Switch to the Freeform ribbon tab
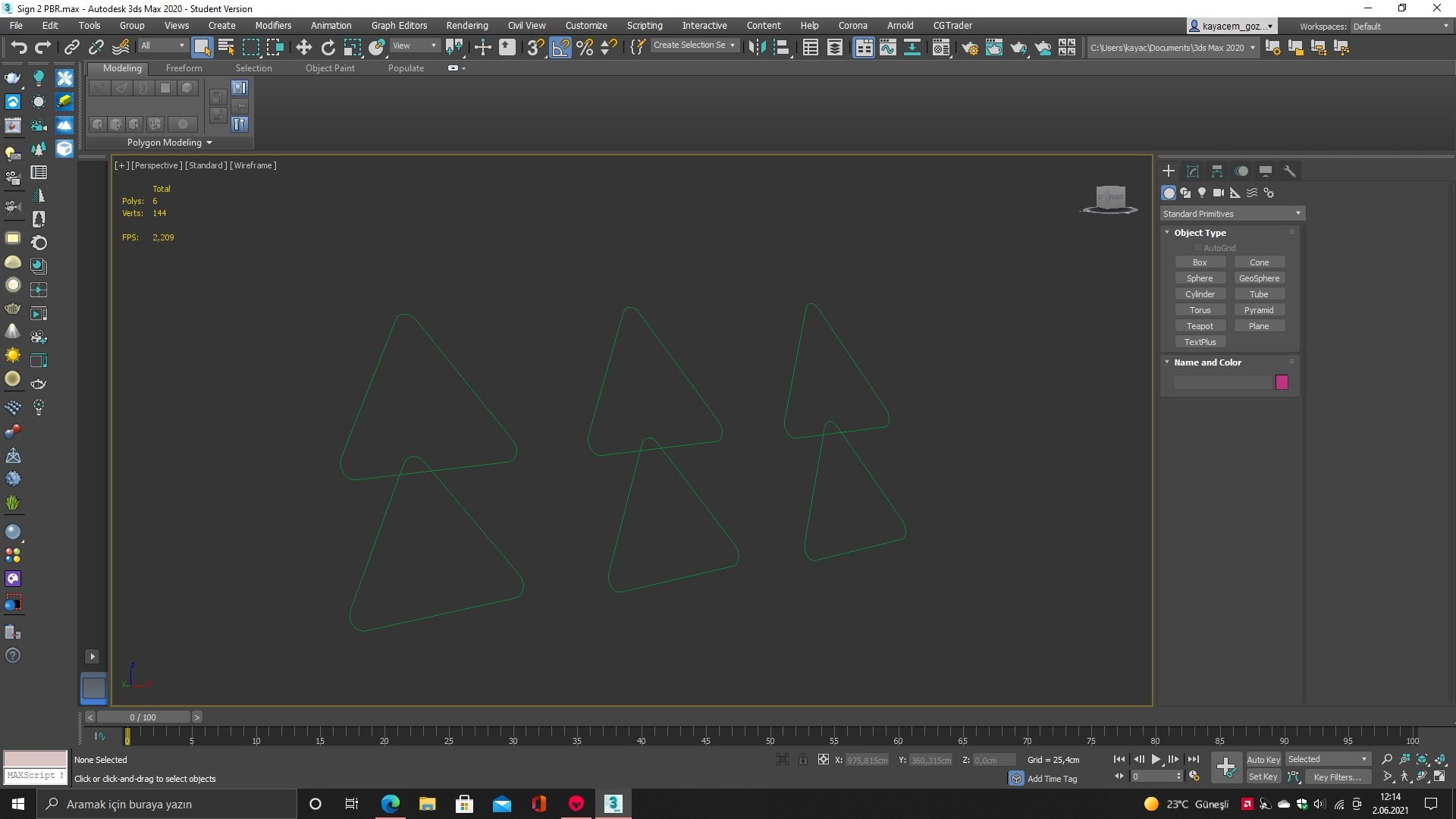Viewport: 1456px width, 819px height. point(184,68)
